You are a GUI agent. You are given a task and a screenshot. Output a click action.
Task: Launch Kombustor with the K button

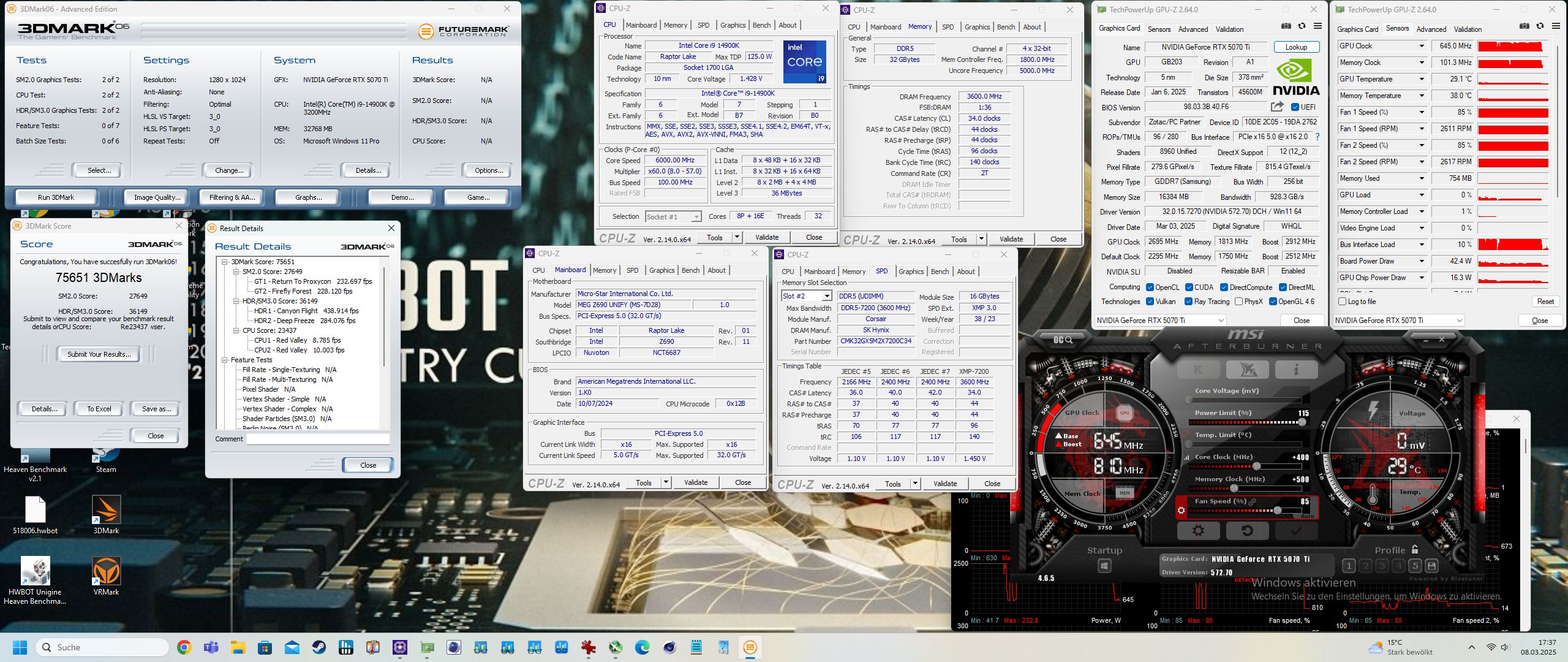pyautogui.click(x=1197, y=370)
